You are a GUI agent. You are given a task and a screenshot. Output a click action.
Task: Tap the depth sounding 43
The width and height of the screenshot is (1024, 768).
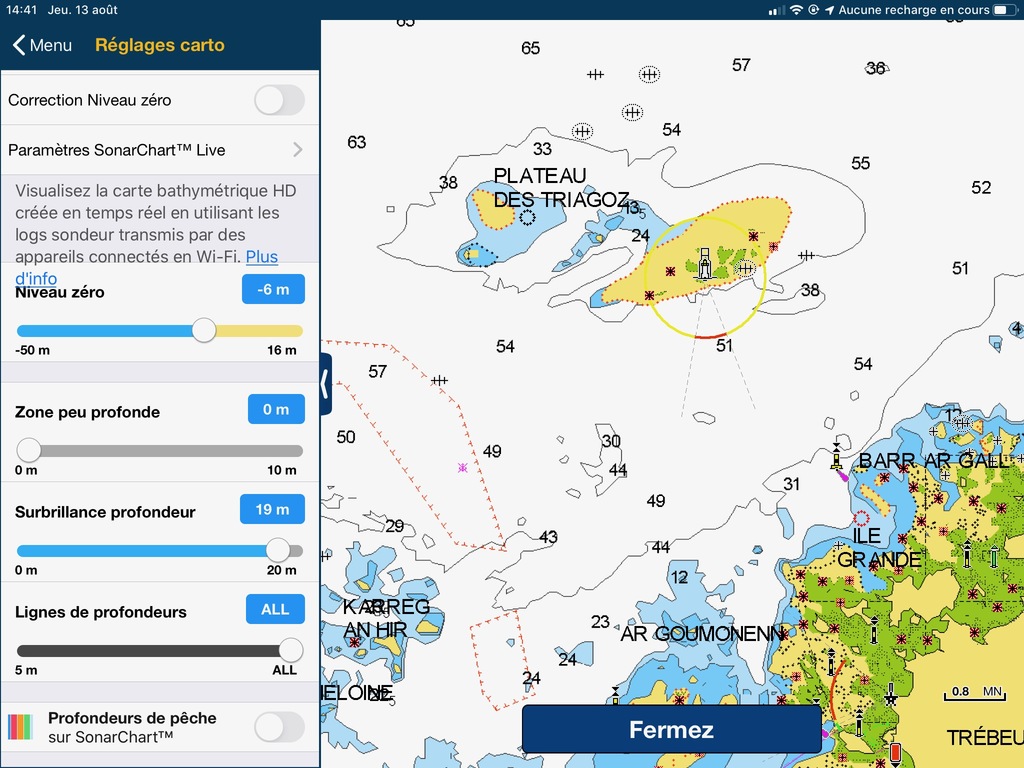pos(548,537)
